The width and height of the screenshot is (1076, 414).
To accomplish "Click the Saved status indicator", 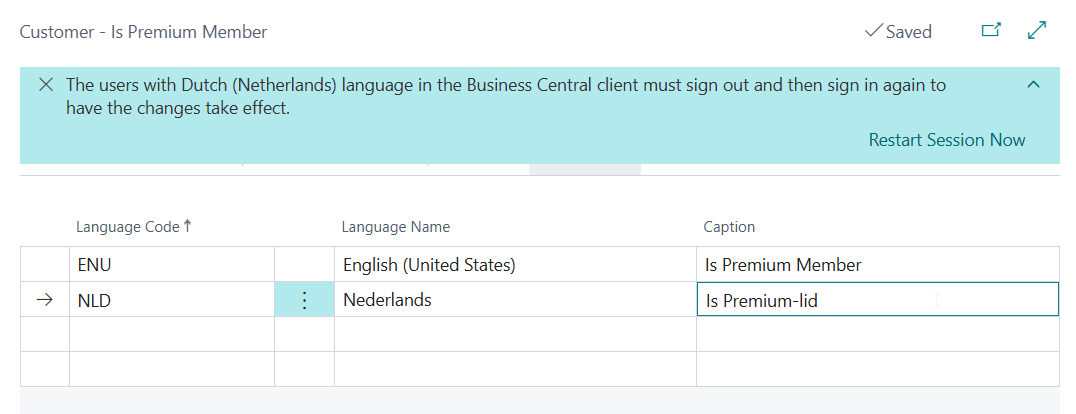I will (897, 32).
